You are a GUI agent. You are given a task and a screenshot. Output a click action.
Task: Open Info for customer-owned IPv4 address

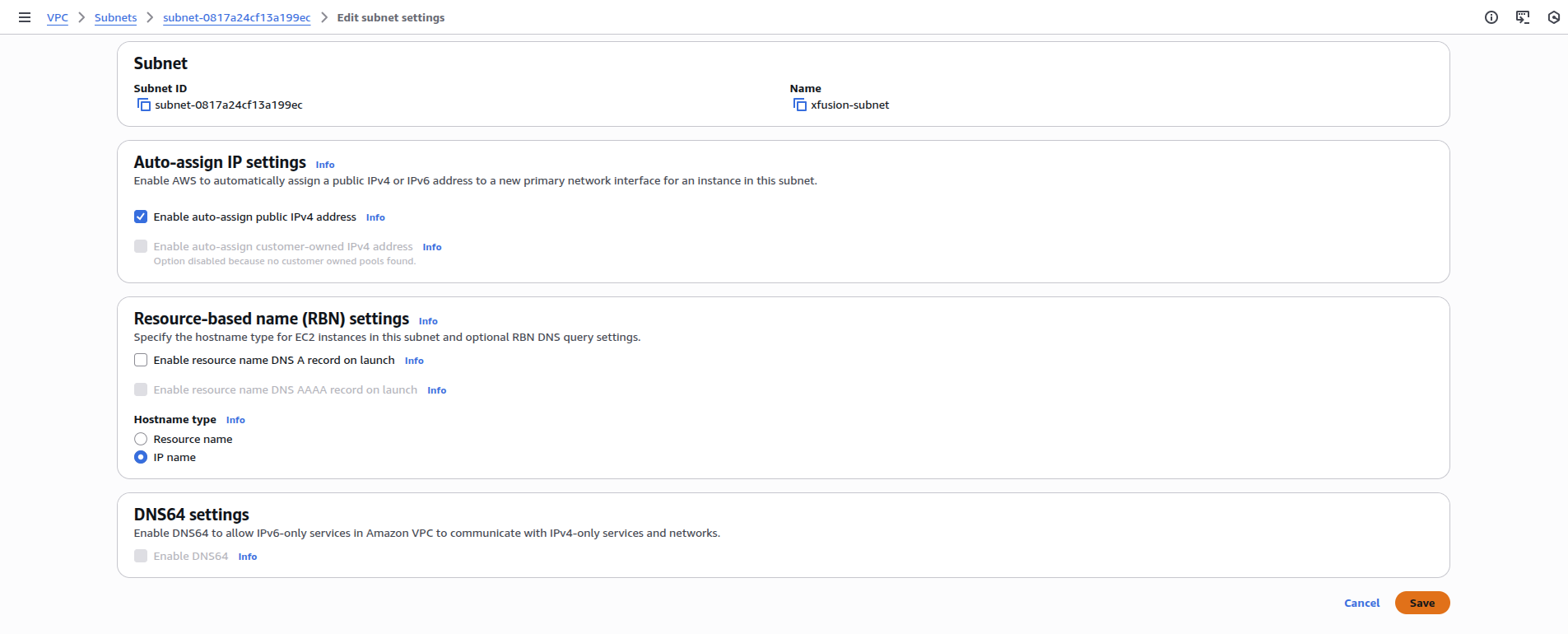tap(432, 247)
